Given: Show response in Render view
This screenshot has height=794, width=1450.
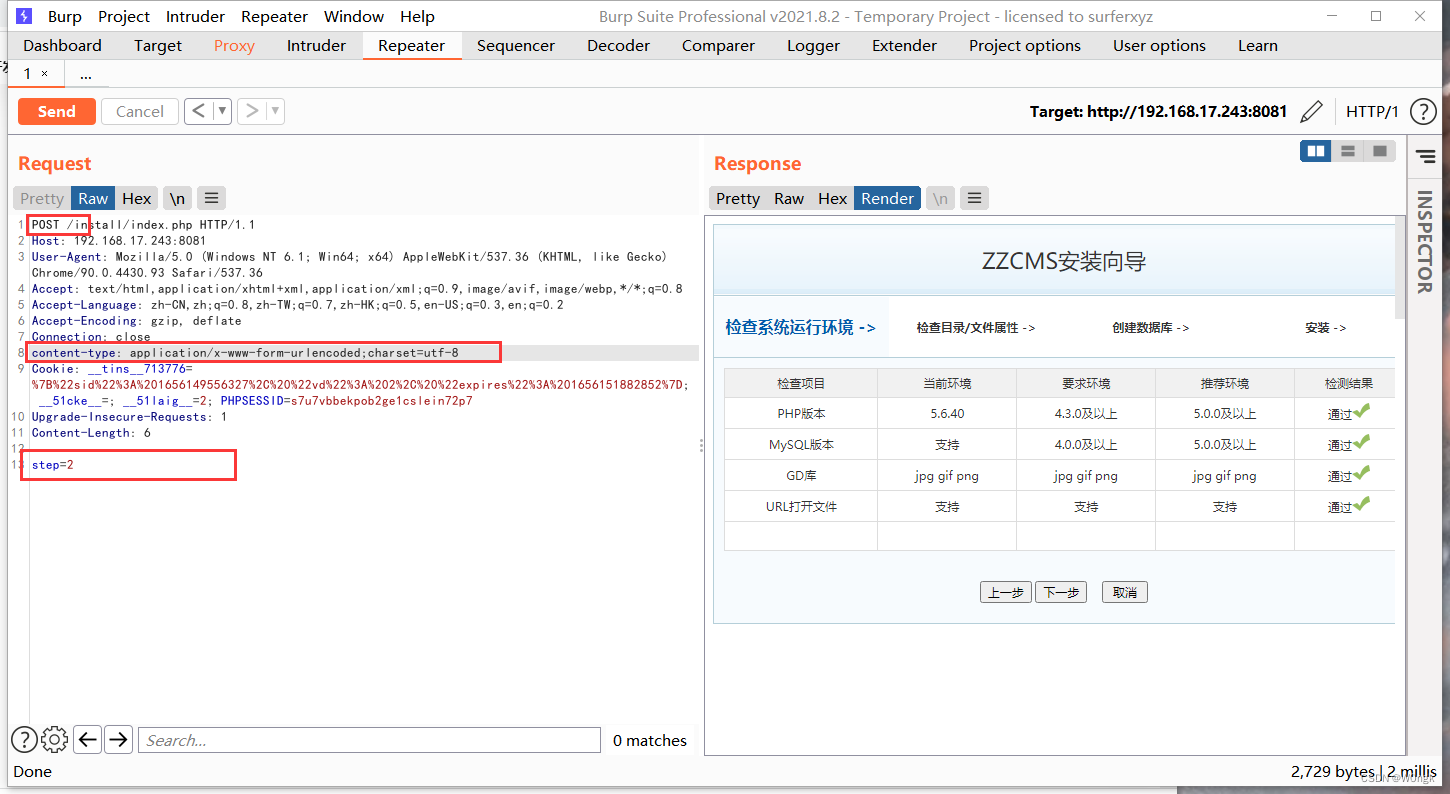Looking at the screenshot, I should point(888,198).
